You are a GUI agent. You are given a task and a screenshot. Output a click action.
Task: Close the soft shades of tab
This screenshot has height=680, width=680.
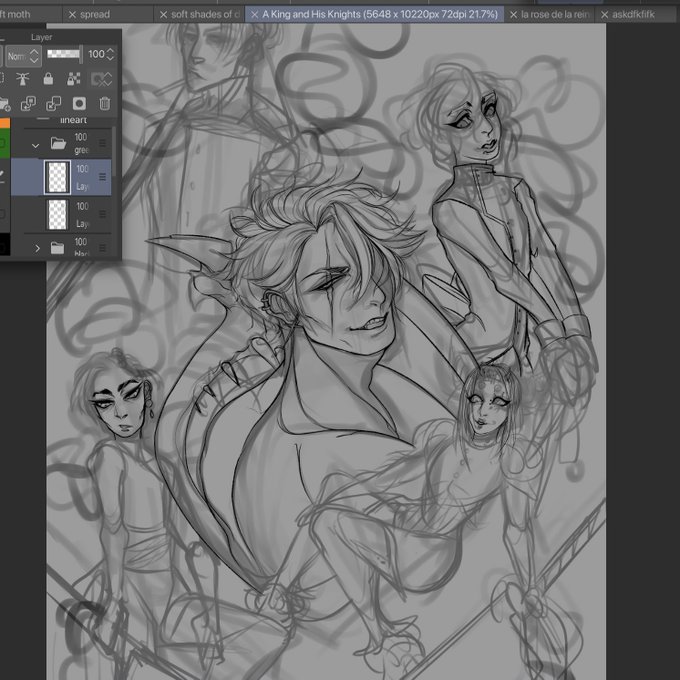point(163,15)
